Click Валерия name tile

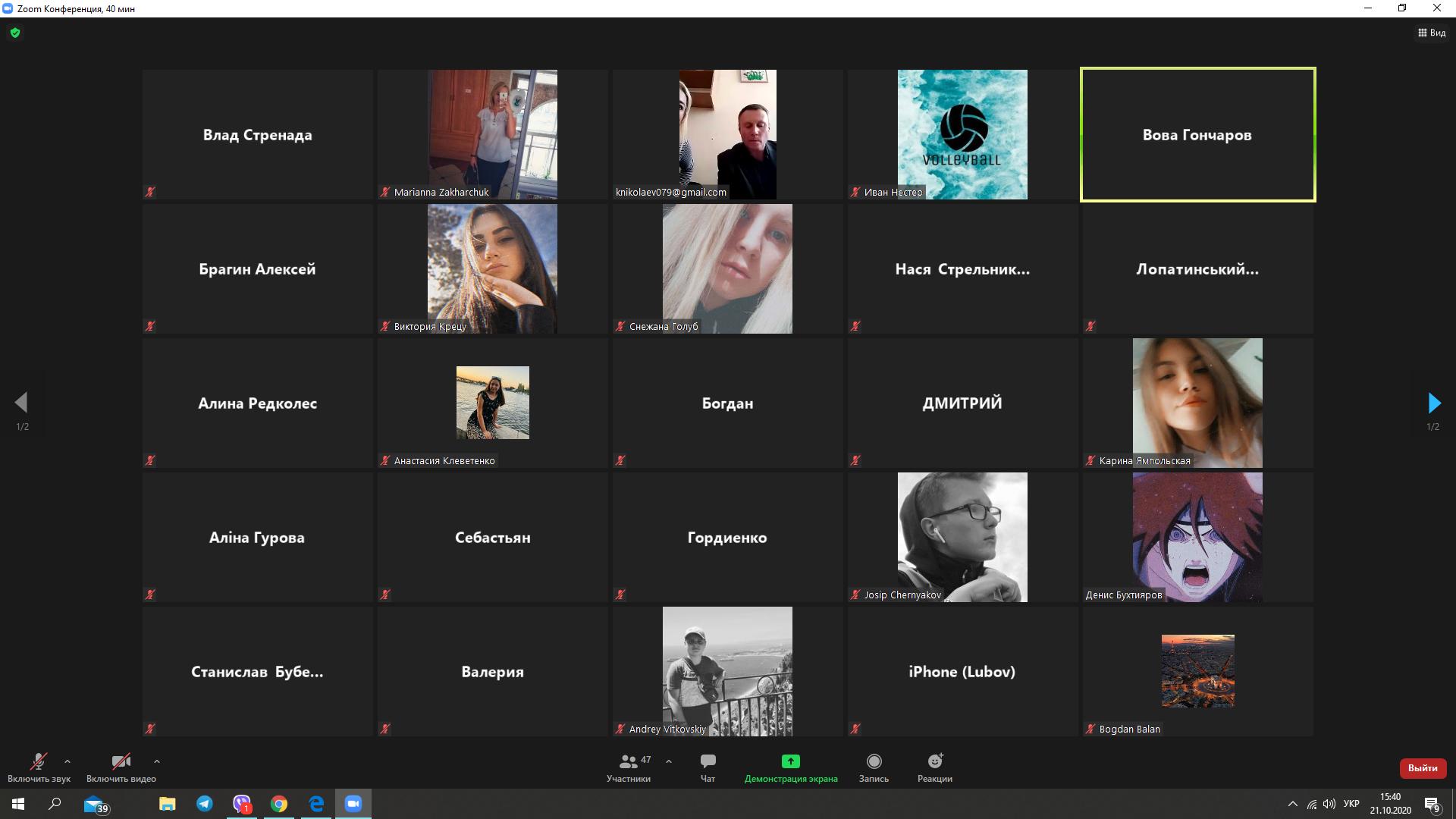tap(492, 672)
